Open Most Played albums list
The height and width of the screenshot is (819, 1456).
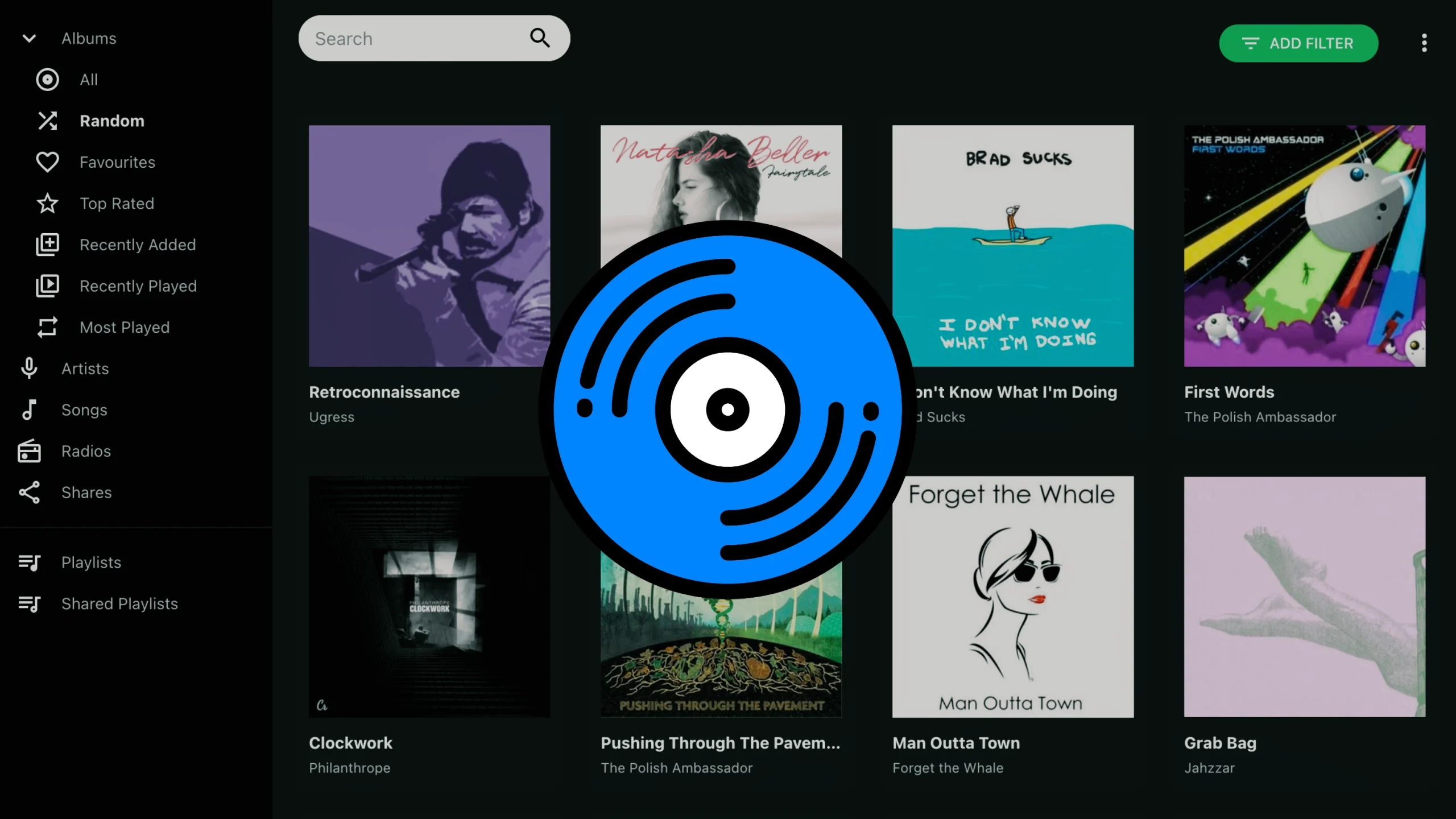tap(125, 328)
